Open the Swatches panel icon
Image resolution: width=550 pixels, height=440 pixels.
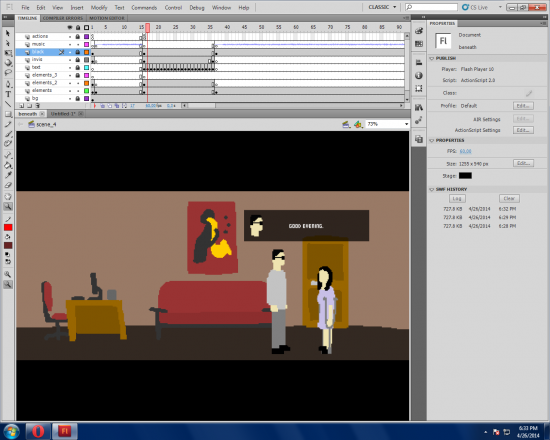418,44
